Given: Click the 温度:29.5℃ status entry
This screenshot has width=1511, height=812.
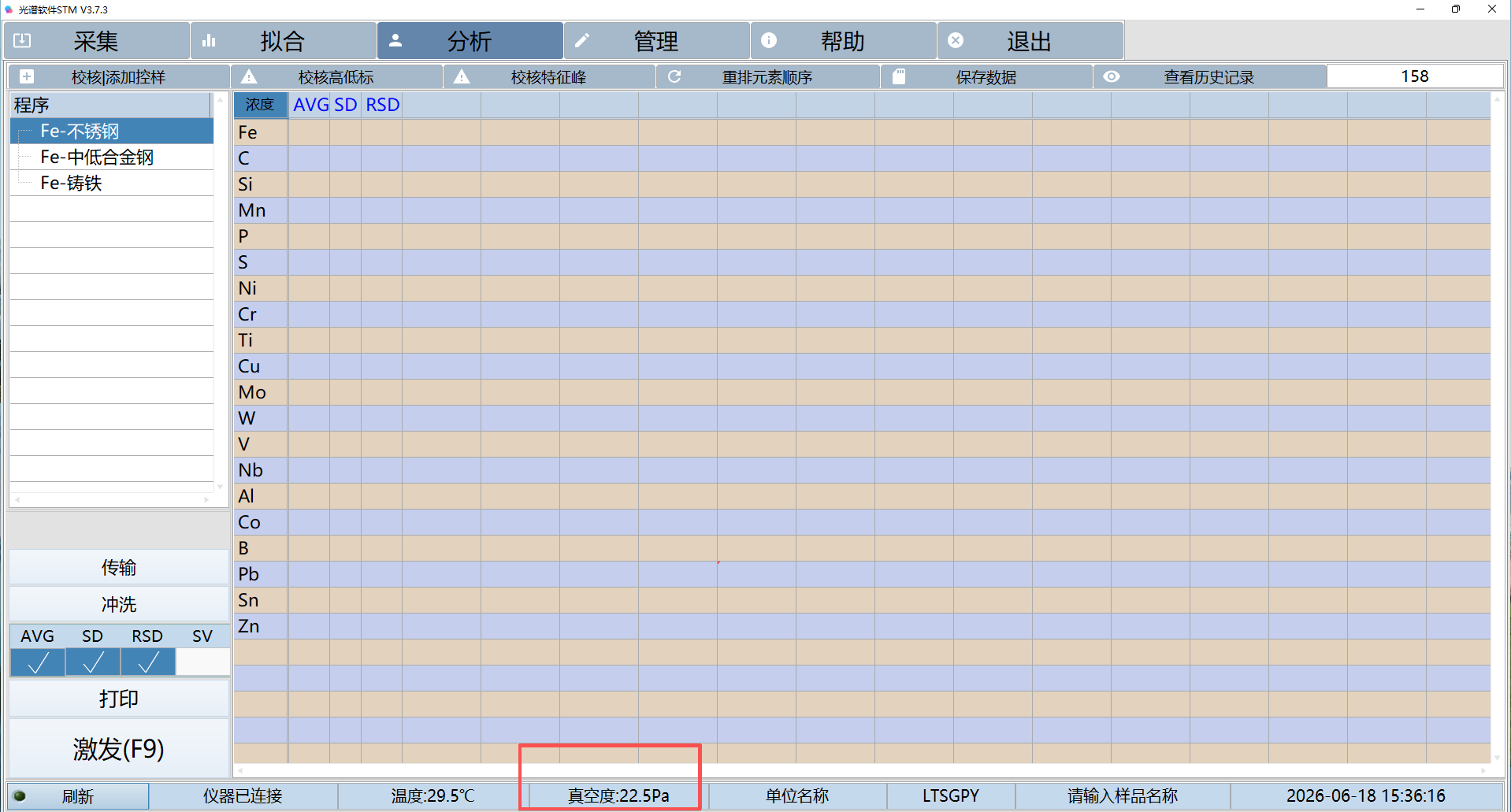Looking at the screenshot, I should point(433,796).
